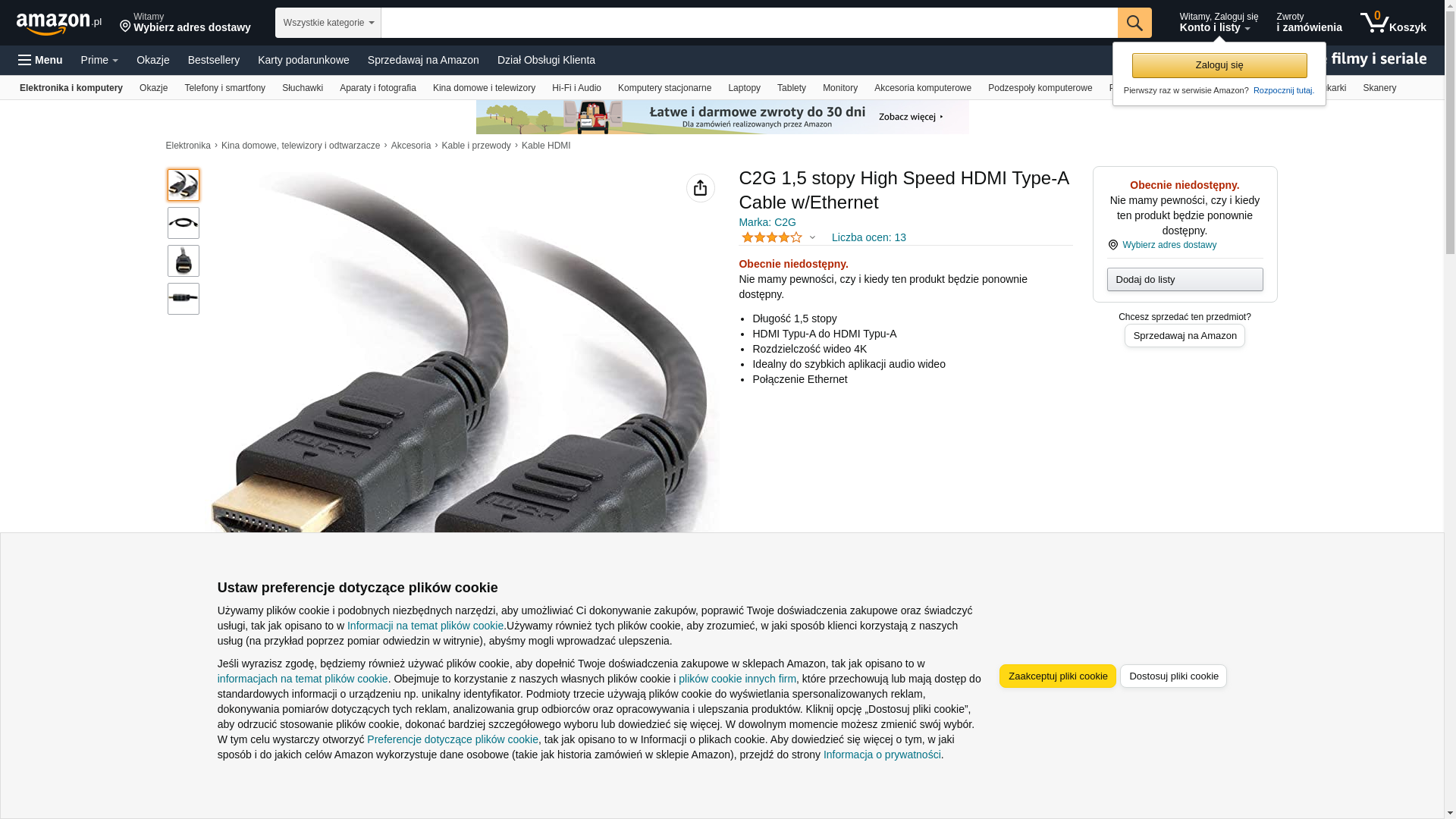
Task: Click into the search input field
Action: 749,23
